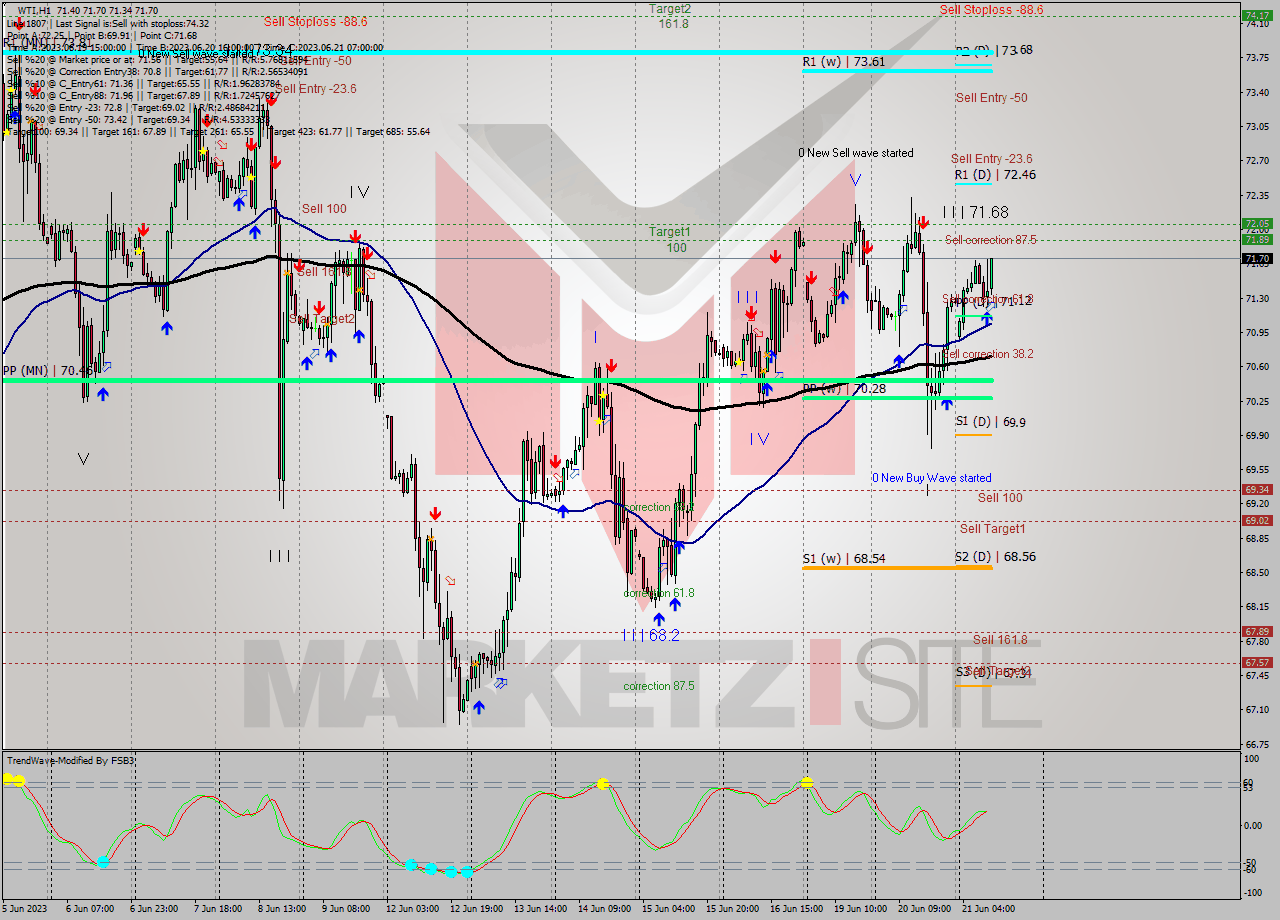Screen dimensions: 1280x920
Task: Click the 73.40 price axis value
Action: [x=1257, y=92]
